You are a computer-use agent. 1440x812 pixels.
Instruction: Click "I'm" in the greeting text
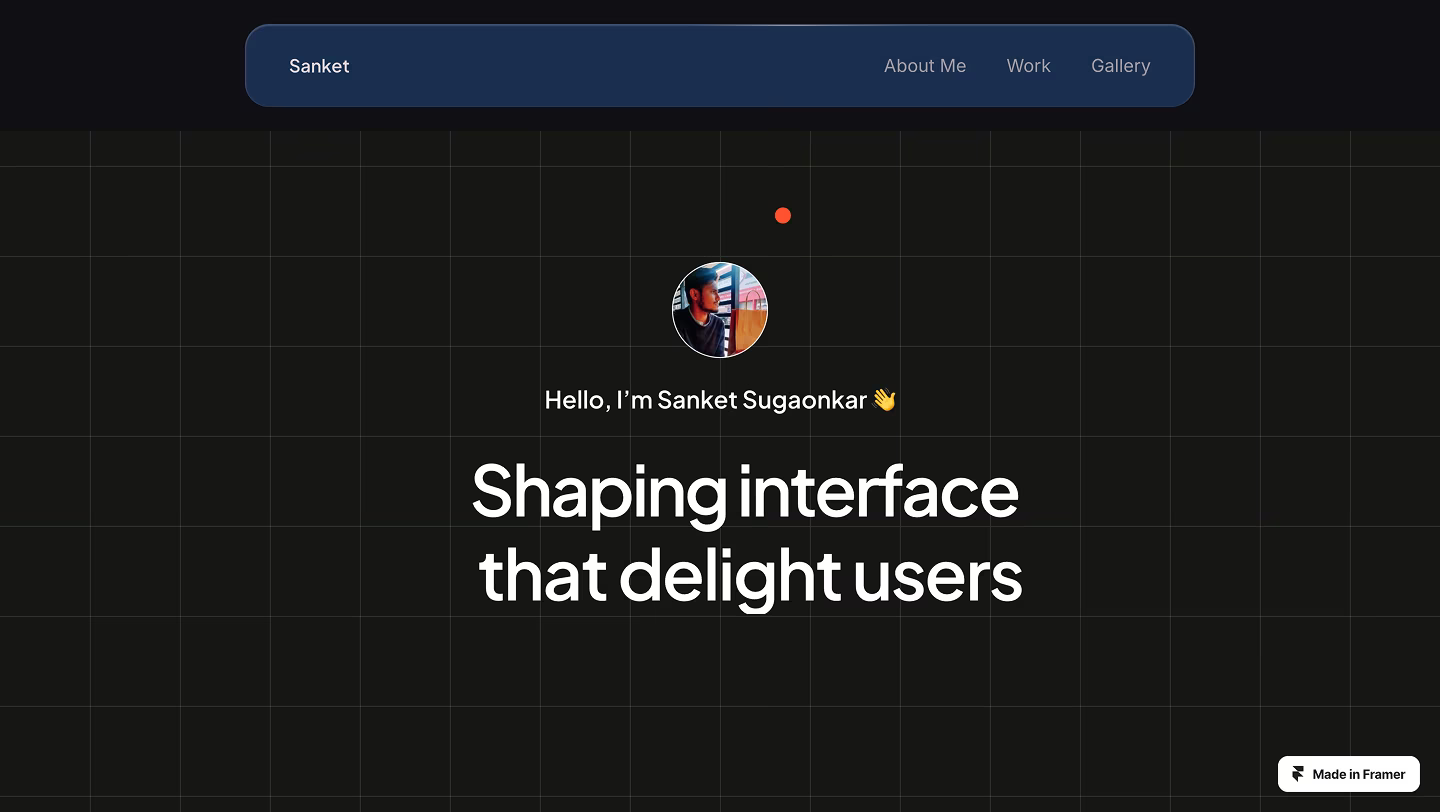(634, 400)
